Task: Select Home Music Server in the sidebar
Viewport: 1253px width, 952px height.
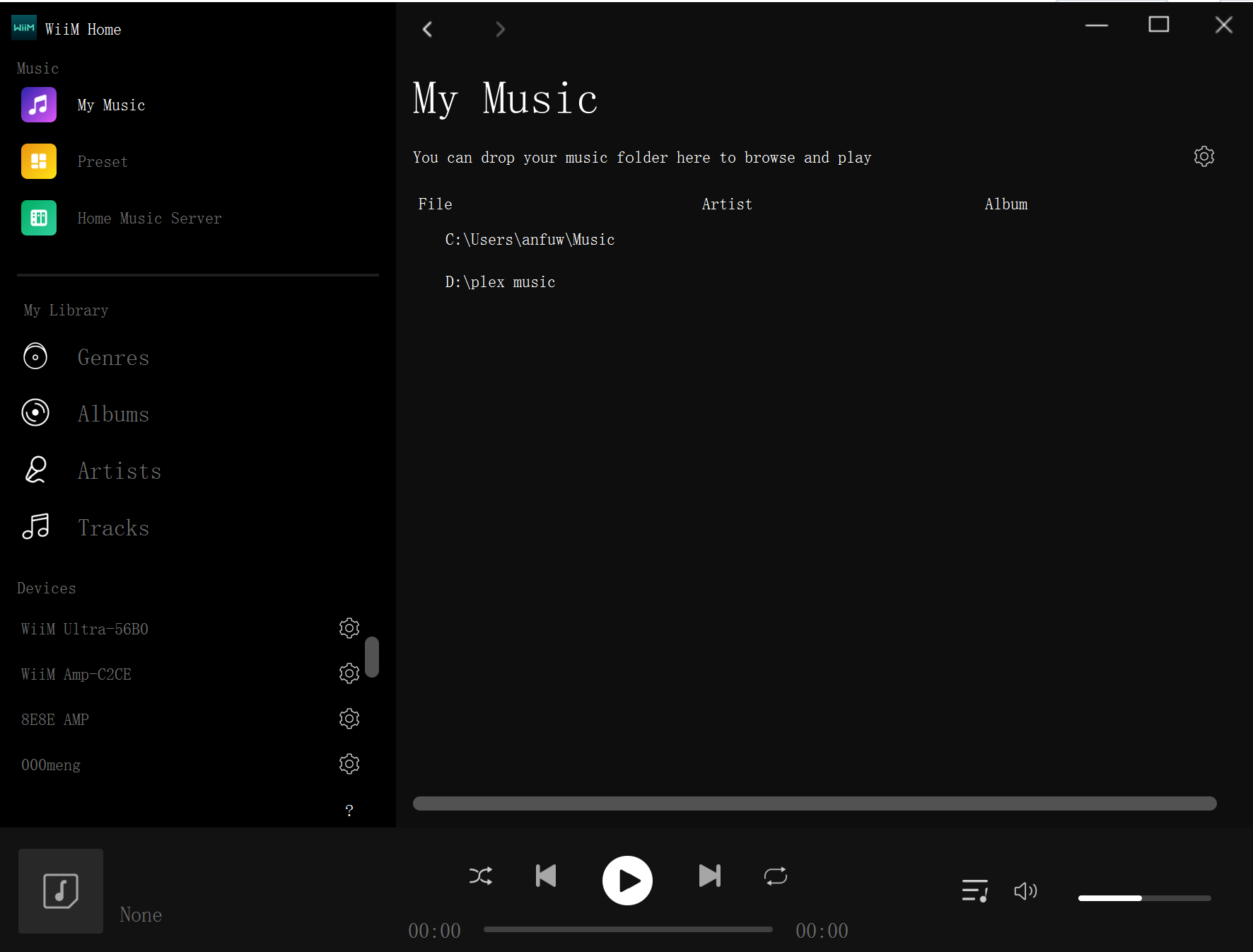Action: (149, 219)
